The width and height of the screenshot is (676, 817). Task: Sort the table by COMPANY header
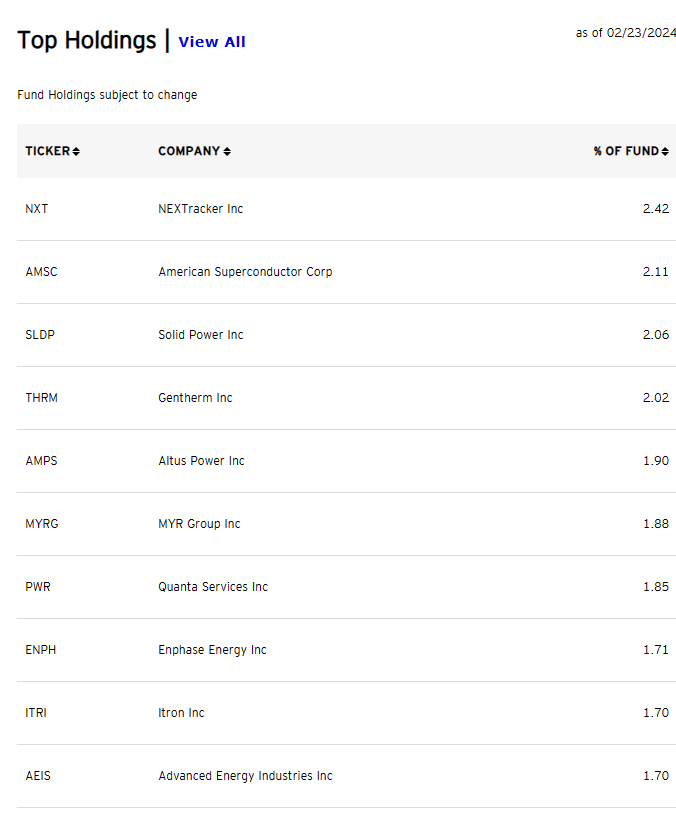click(x=188, y=151)
